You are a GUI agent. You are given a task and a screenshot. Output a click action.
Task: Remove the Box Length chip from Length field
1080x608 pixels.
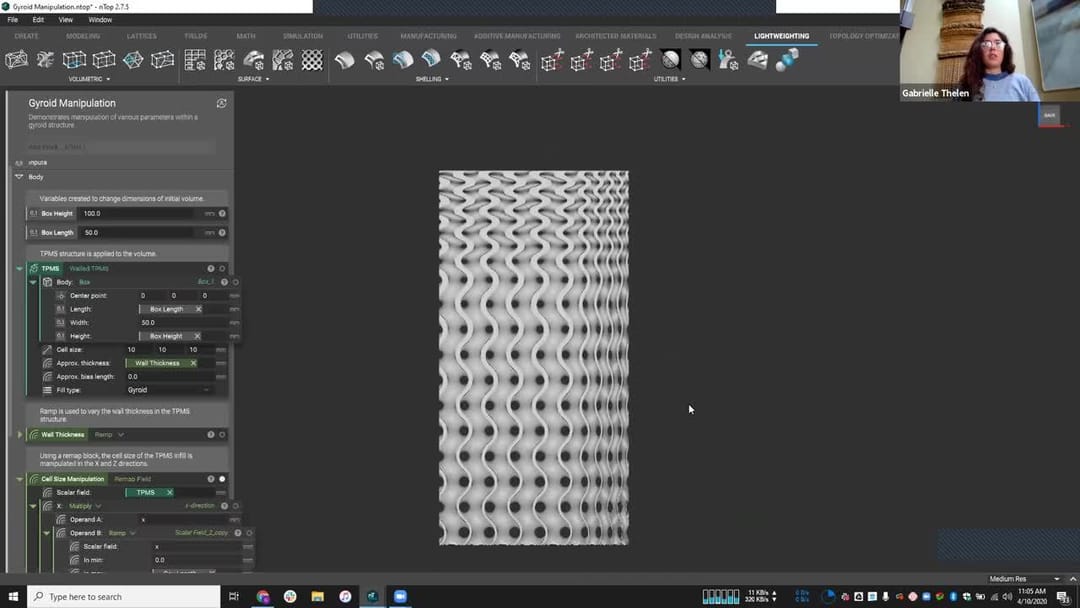tap(197, 309)
